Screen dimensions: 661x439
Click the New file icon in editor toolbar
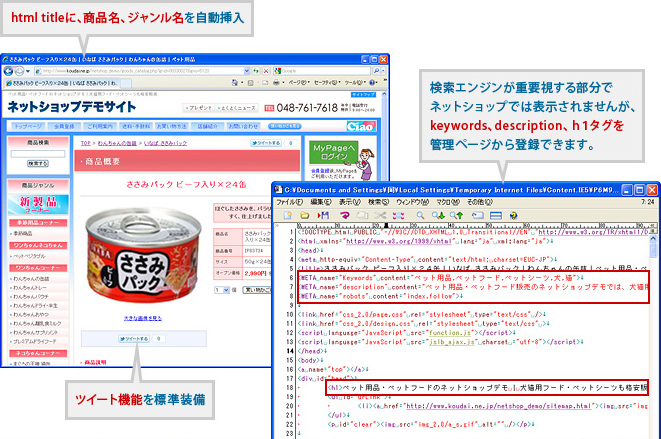(288, 215)
